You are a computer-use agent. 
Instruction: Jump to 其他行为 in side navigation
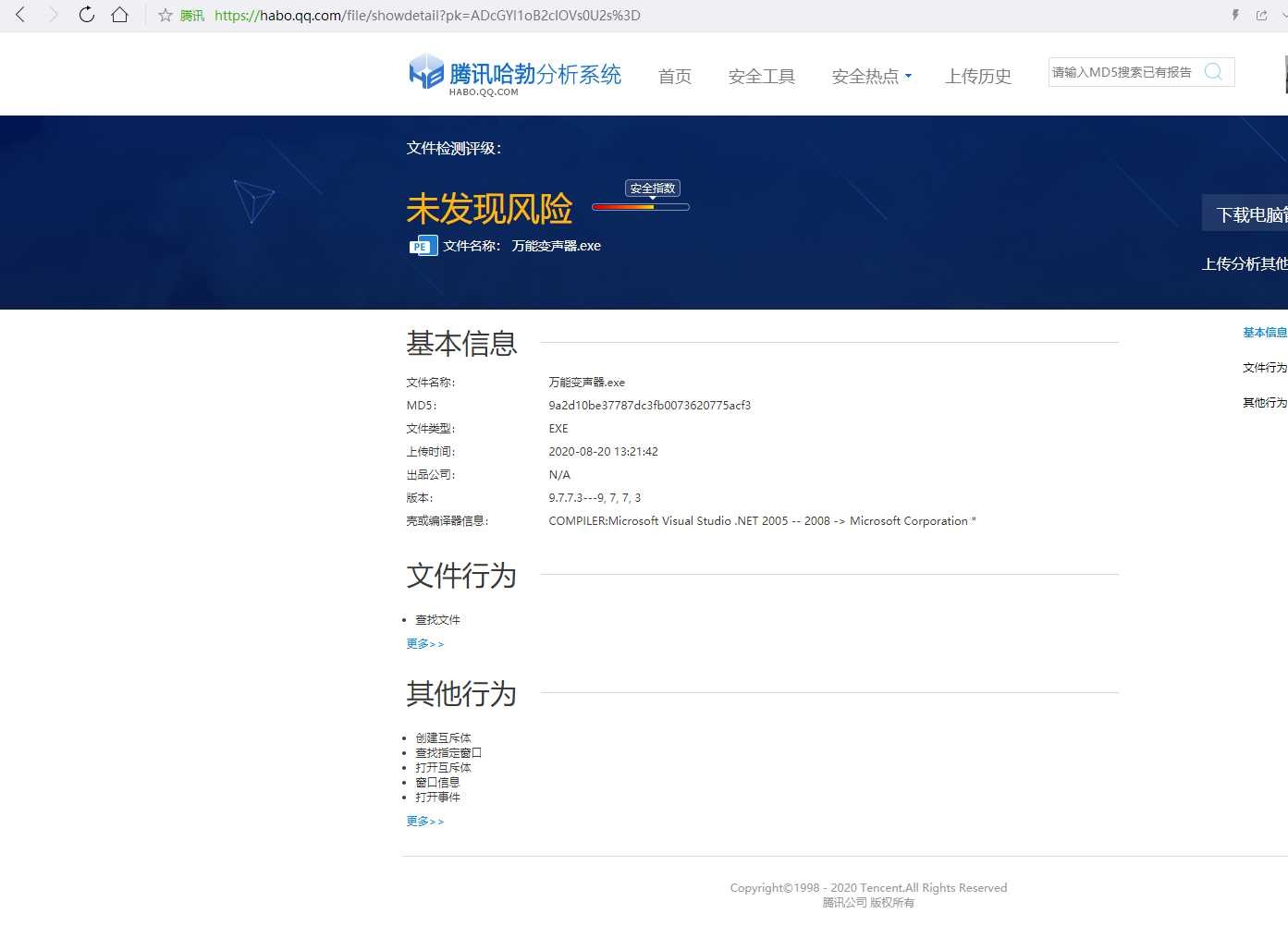click(x=1265, y=403)
